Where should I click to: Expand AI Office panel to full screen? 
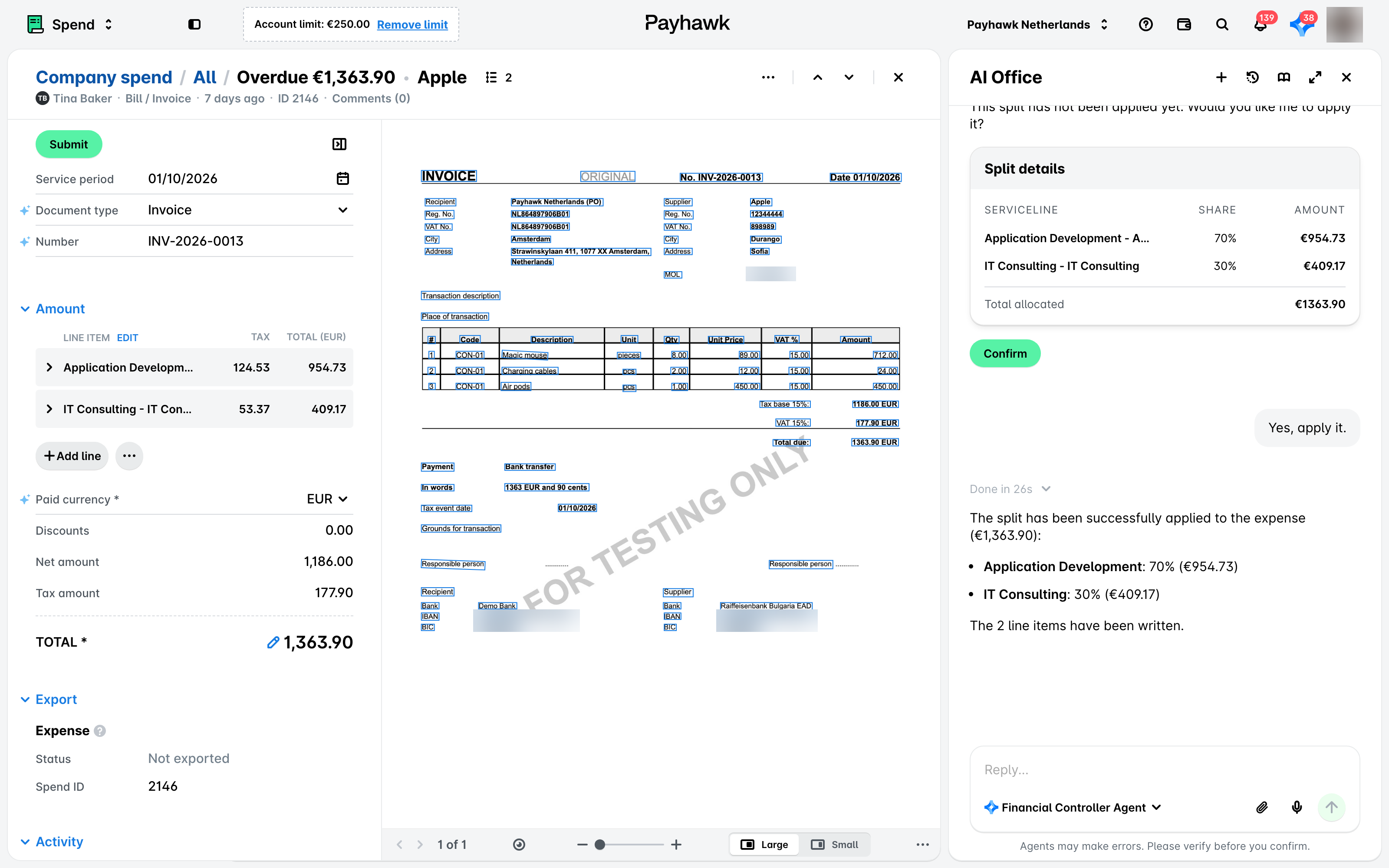(x=1315, y=78)
